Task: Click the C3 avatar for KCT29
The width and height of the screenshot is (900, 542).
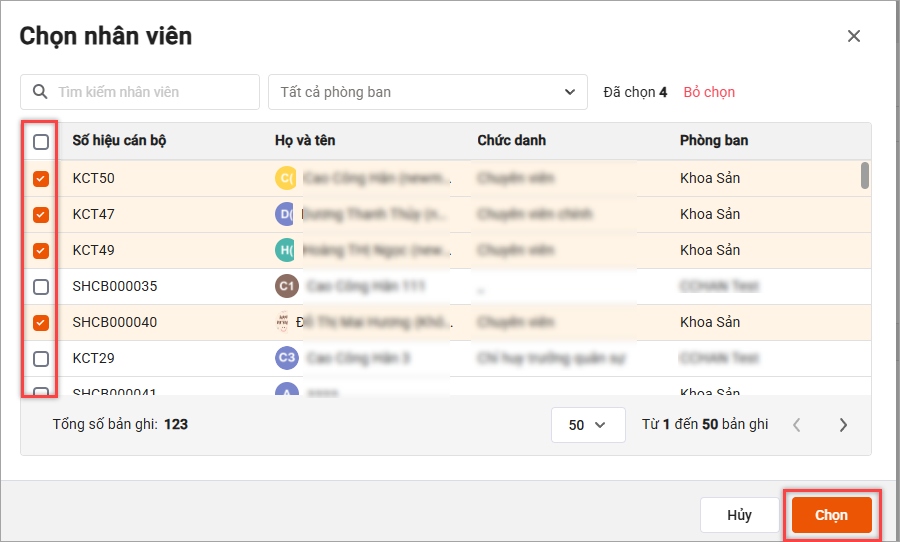Action: click(286, 358)
